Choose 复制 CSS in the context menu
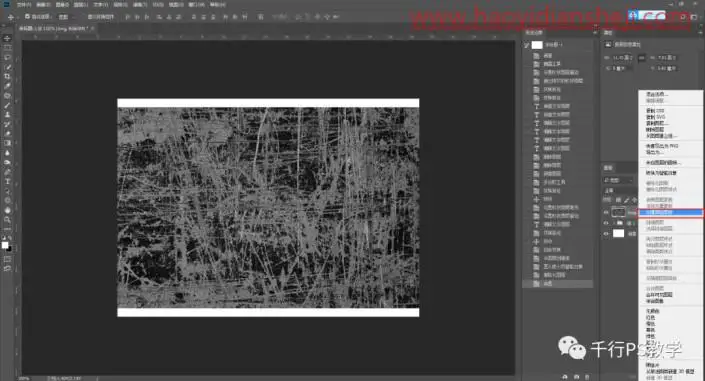705x381 pixels. [655, 111]
